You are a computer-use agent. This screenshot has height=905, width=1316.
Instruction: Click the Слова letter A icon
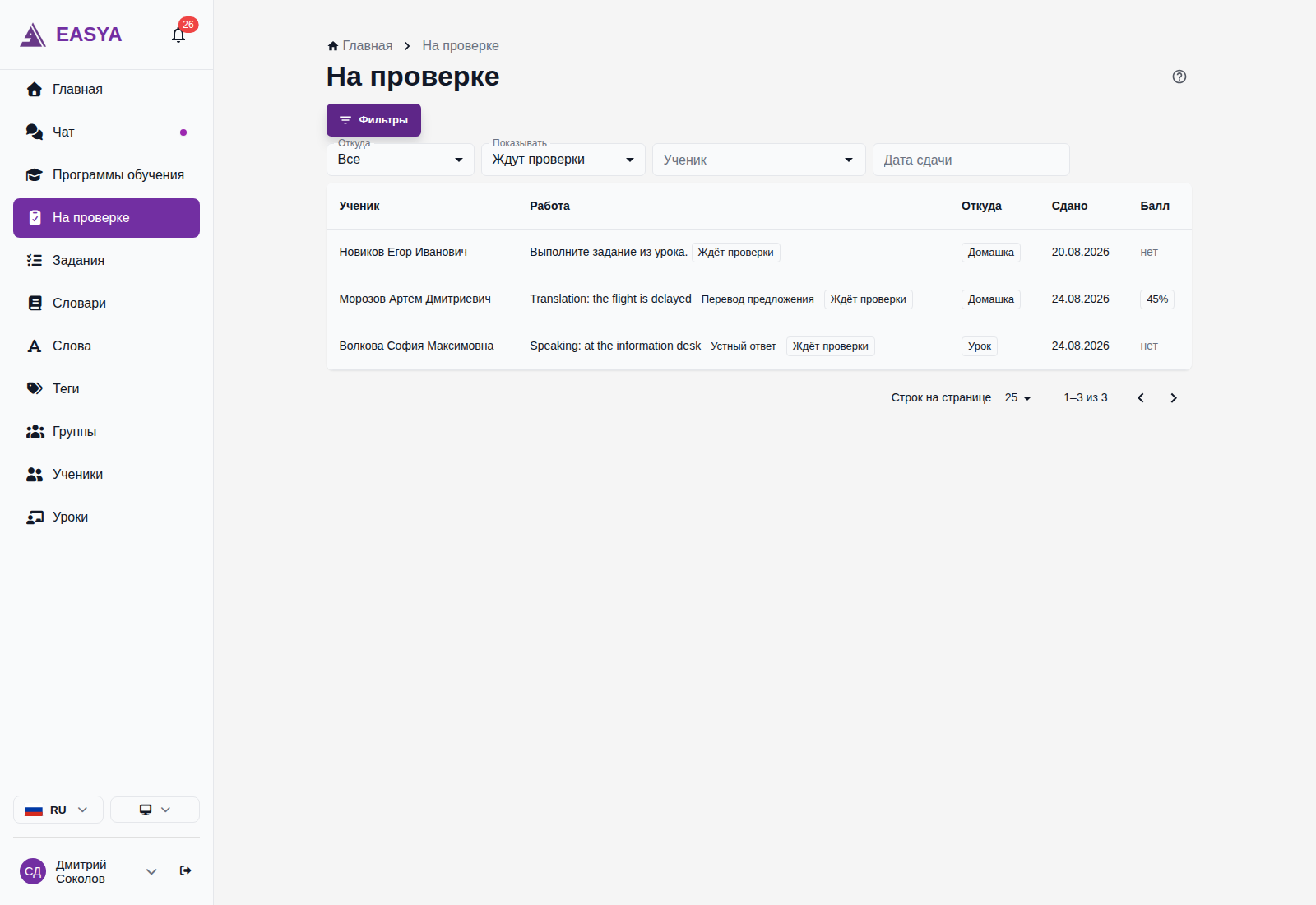(x=35, y=346)
